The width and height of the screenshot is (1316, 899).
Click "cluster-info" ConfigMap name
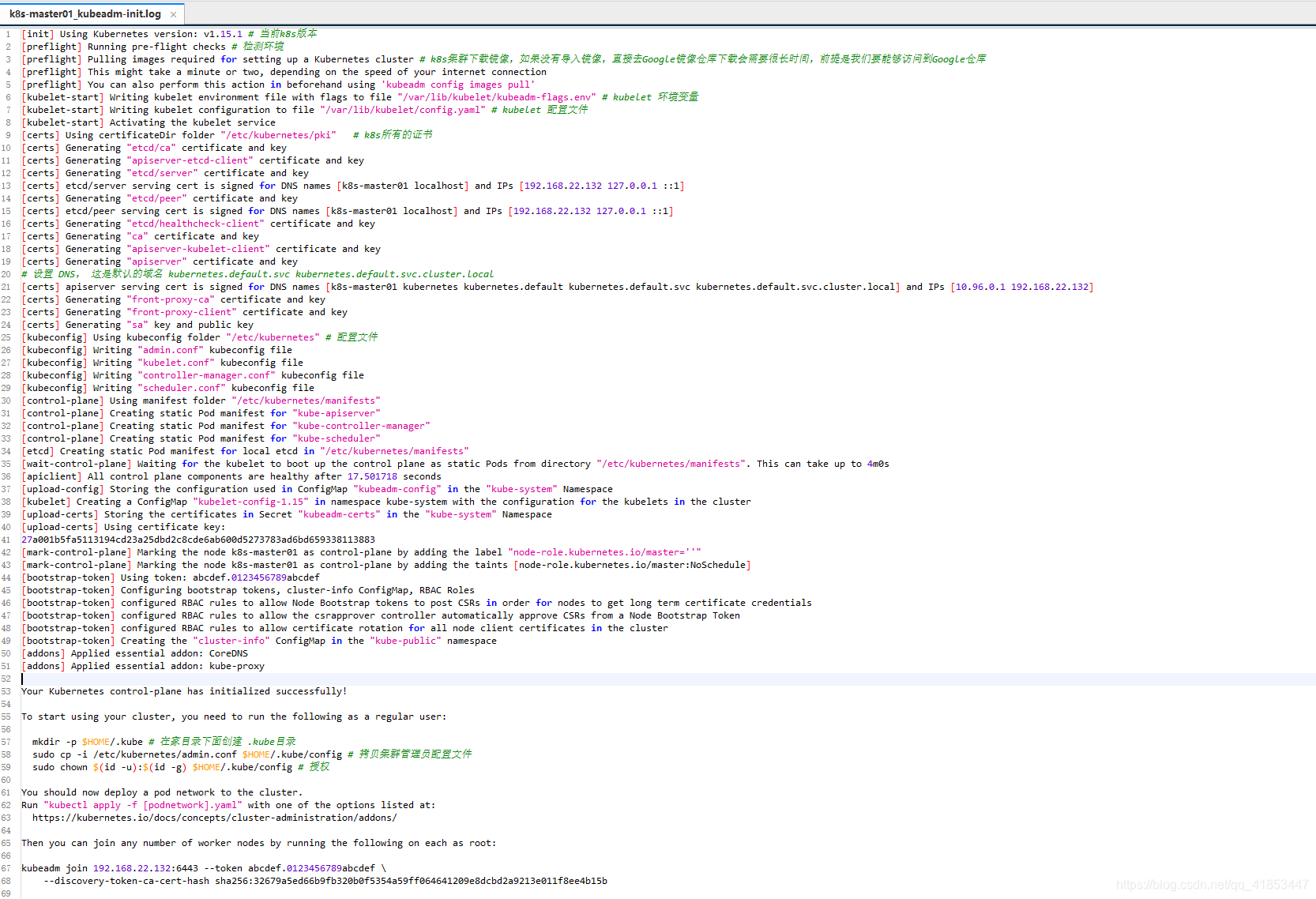(x=231, y=641)
